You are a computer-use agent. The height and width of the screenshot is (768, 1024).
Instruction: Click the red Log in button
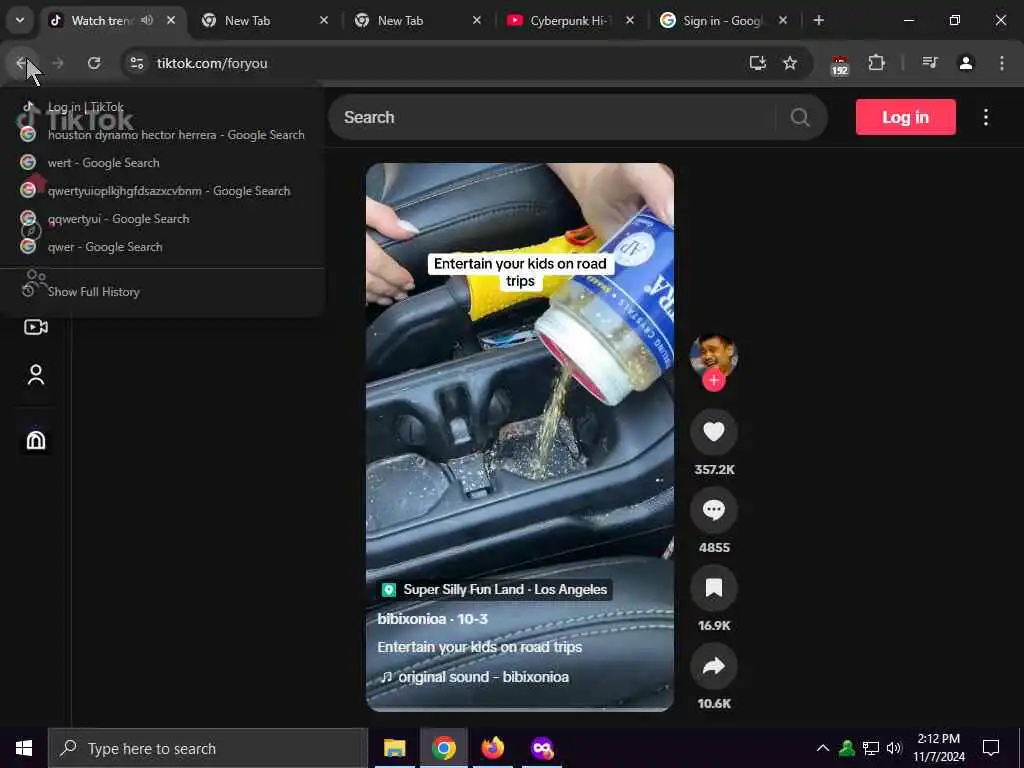click(x=906, y=118)
